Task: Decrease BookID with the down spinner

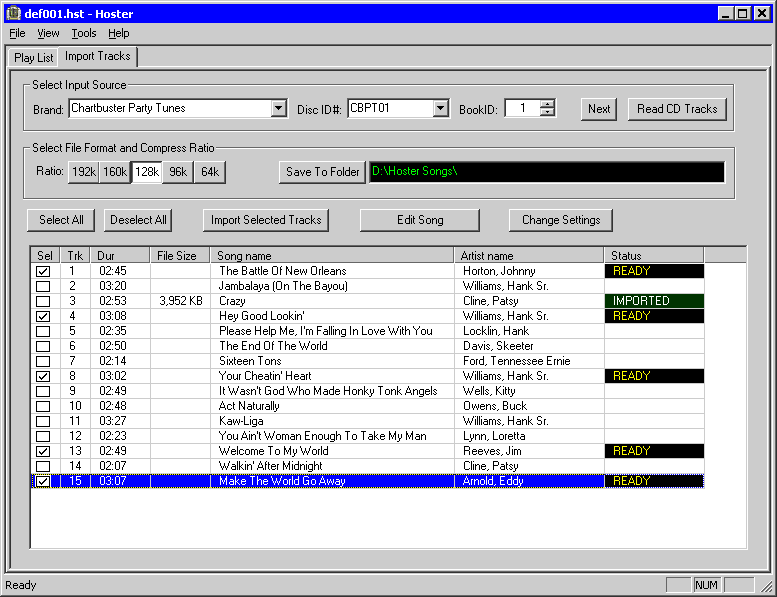Action: 547,112
